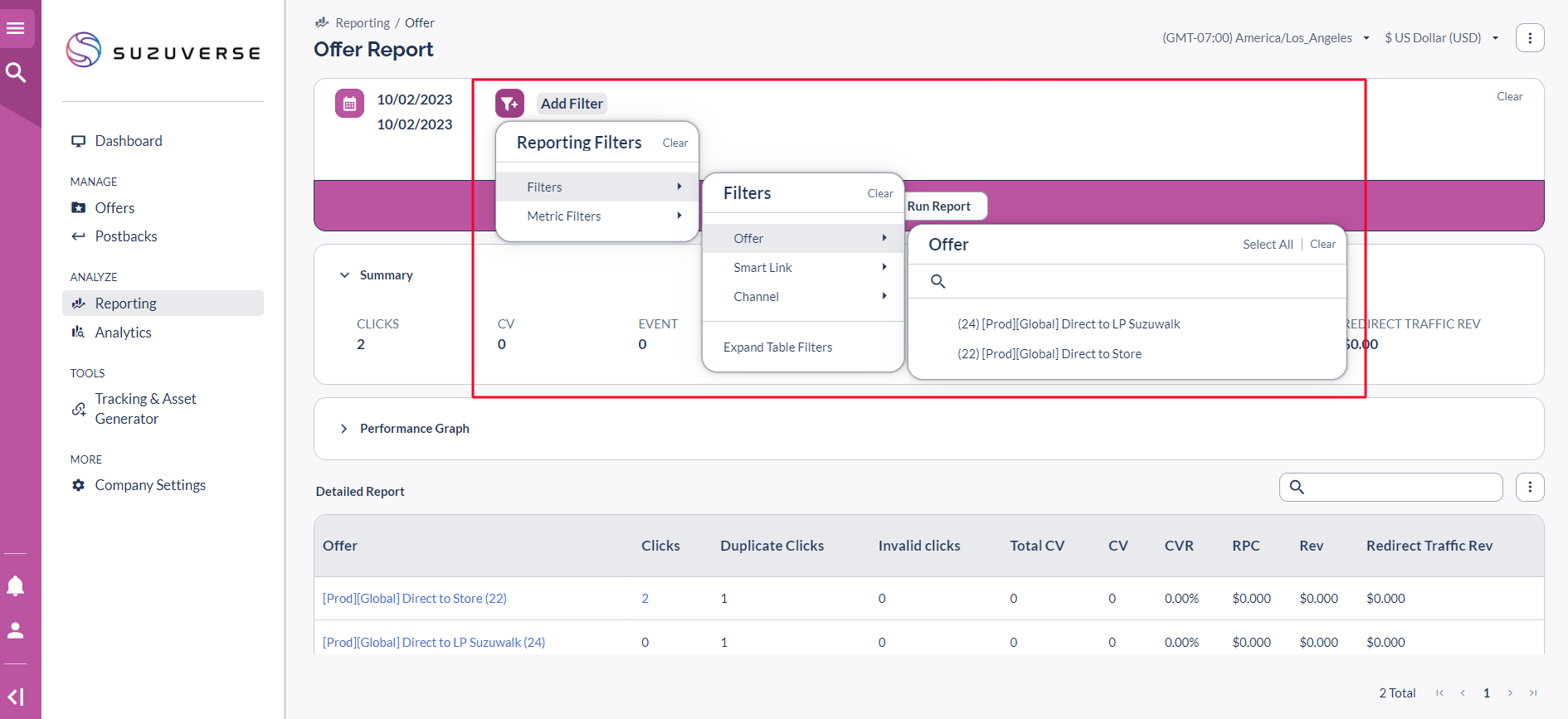This screenshot has width=1568, height=719.
Task: Click the purple Add Filter funnel icon
Action: coord(509,104)
